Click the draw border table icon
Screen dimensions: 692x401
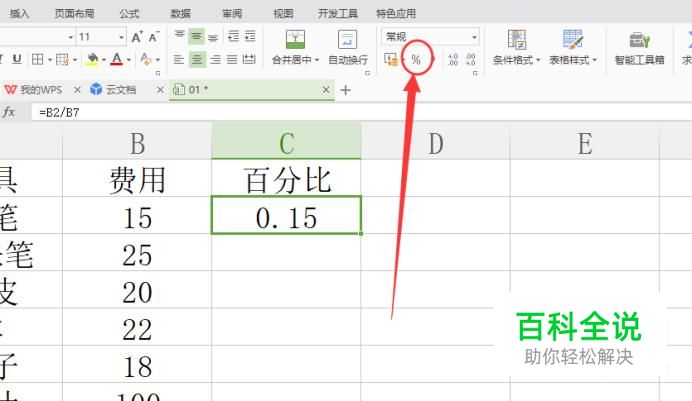[62, 59]
